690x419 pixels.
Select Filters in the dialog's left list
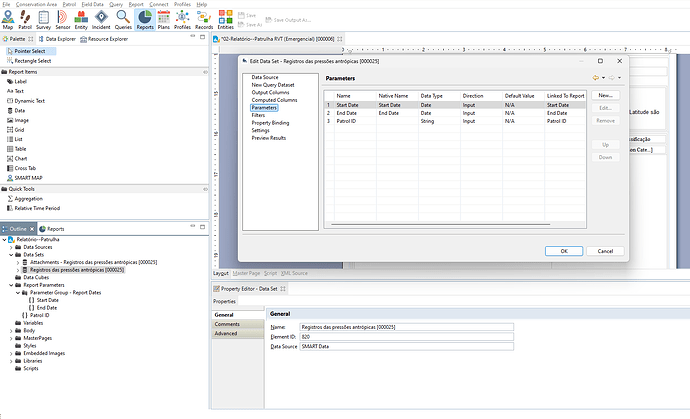[259, 115]
